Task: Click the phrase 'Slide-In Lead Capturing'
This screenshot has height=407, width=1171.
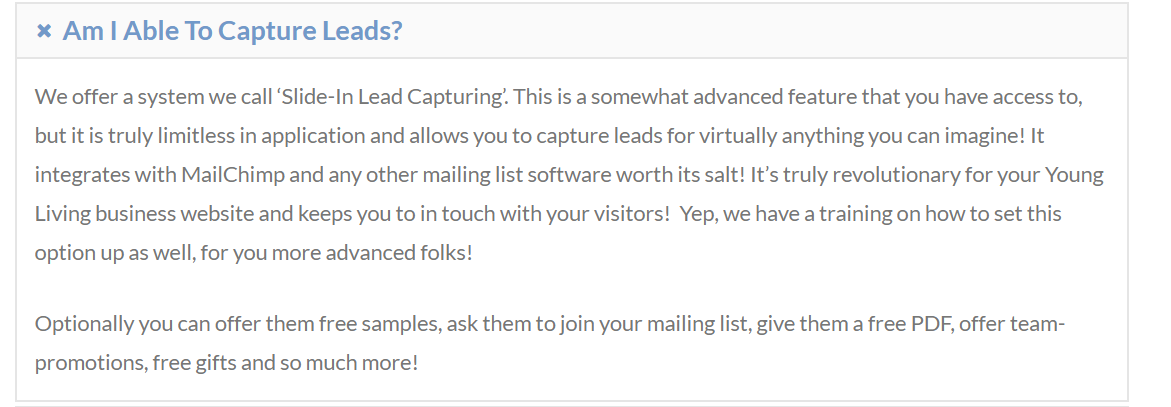Action: (x=393, y=97)
